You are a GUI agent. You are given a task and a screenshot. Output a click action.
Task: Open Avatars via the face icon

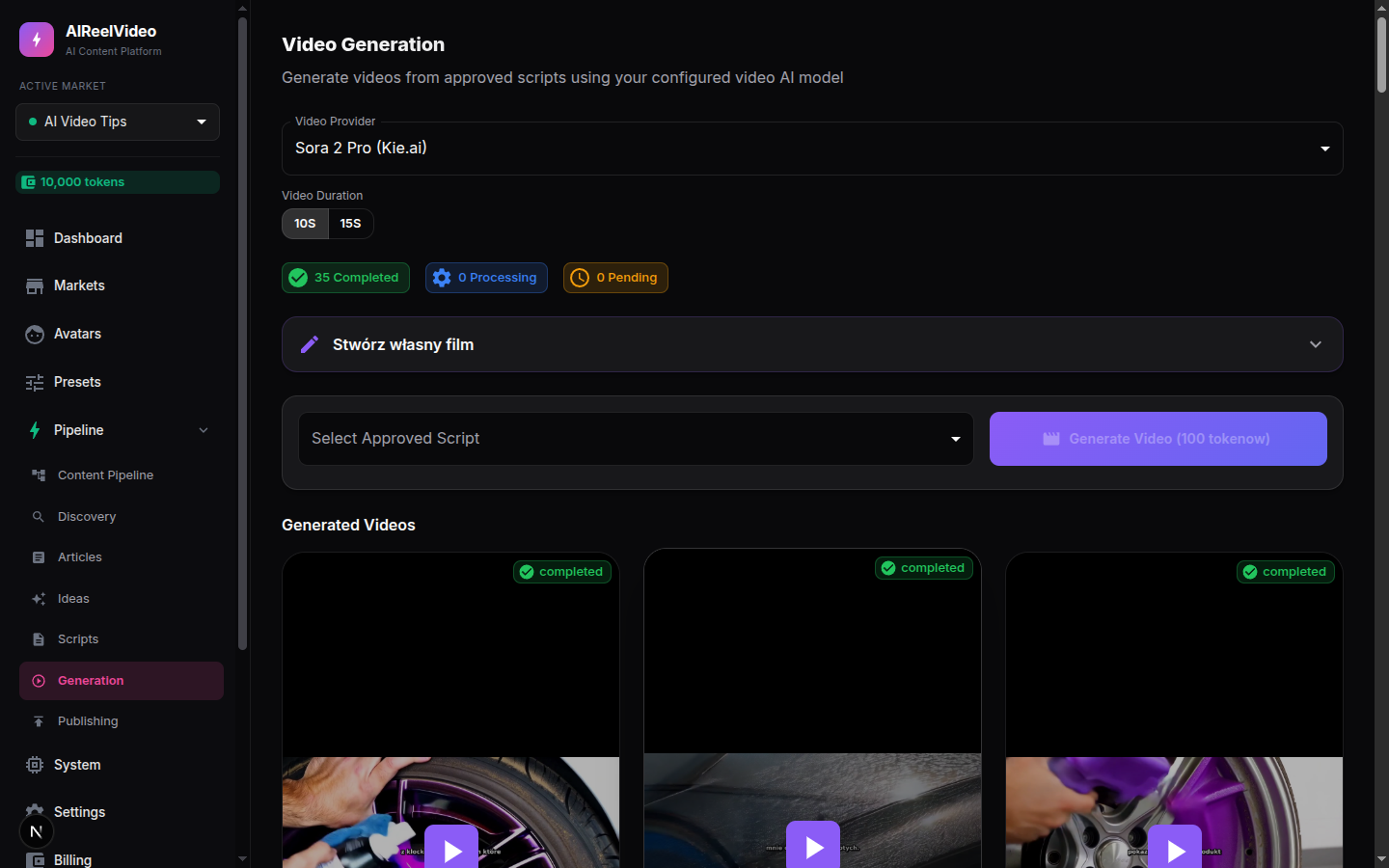pos(35,335)
